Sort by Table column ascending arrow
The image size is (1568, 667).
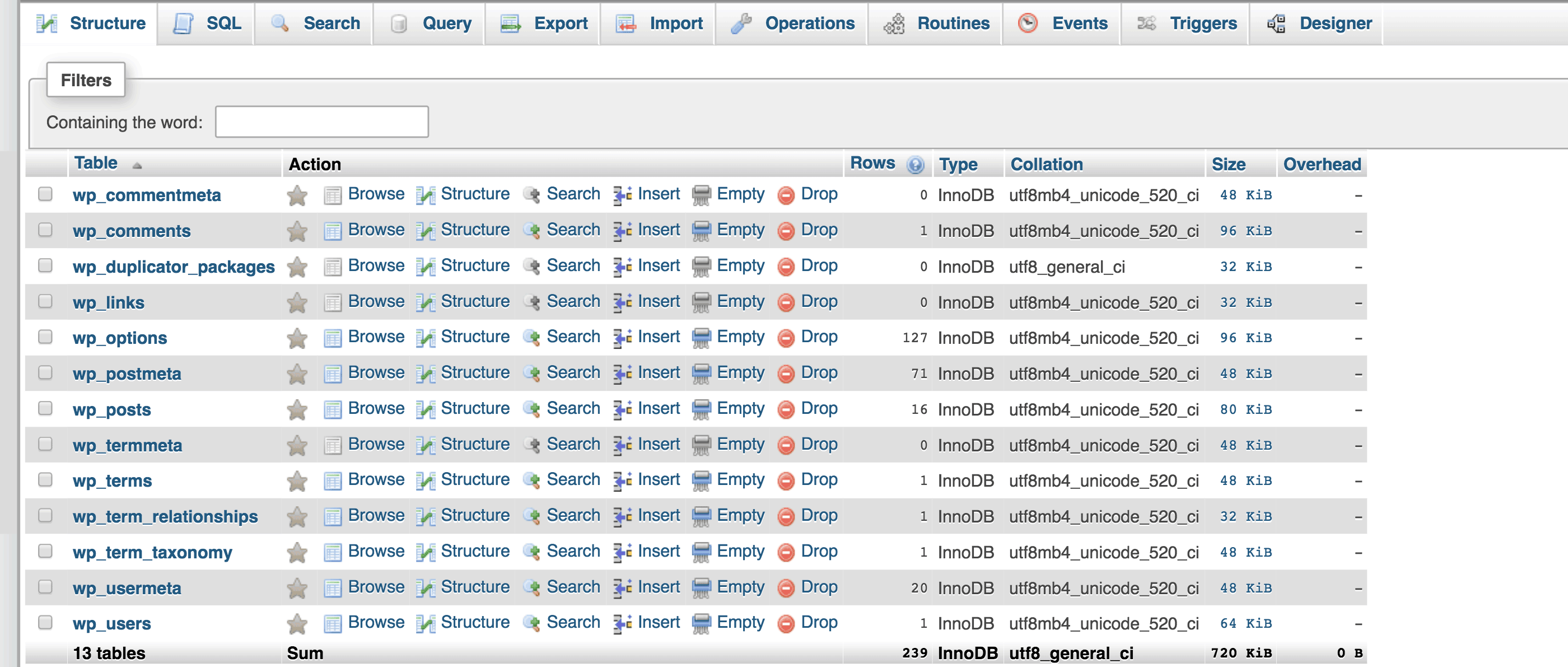(137, 165)
